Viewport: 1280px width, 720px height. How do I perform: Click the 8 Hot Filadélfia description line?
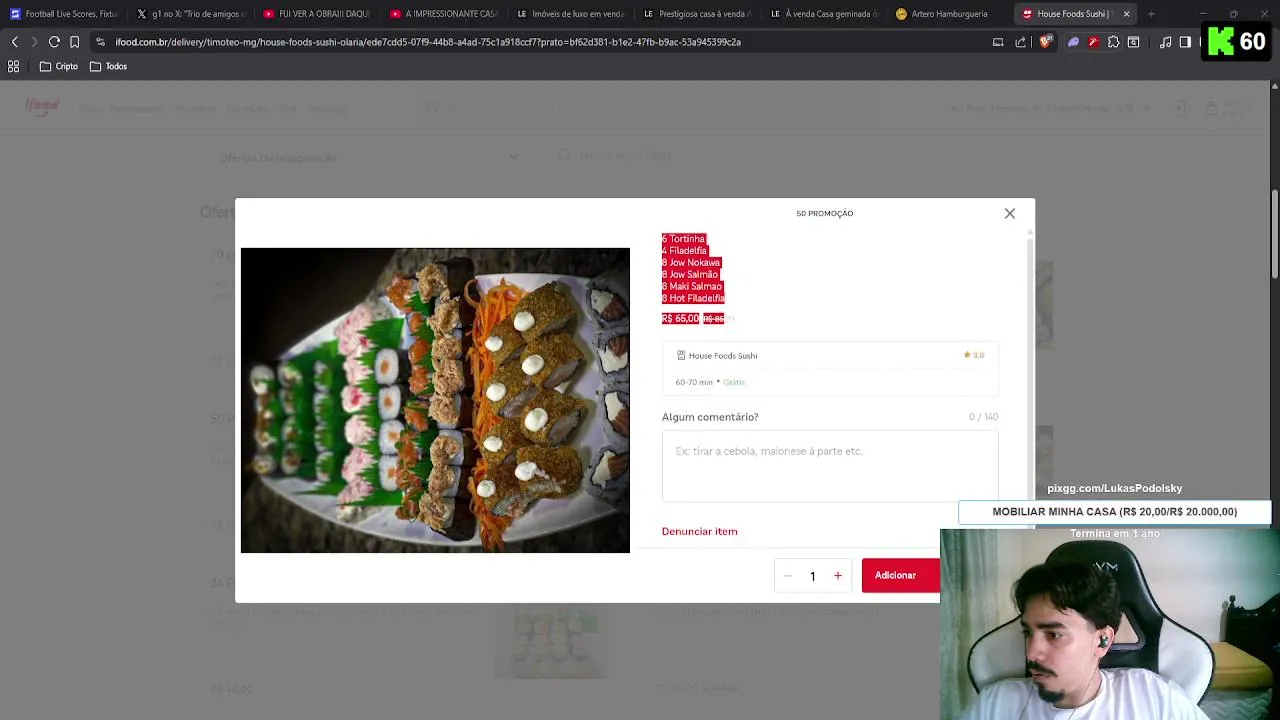(x=693, y=298)
